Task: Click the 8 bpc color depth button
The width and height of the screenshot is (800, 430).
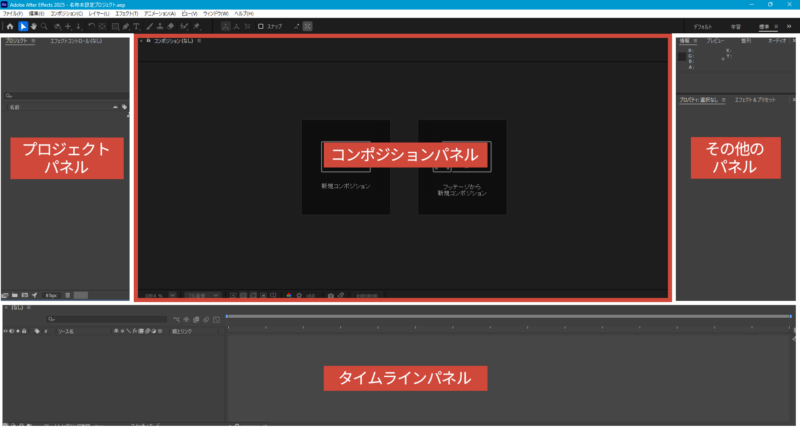Action: coord(51,295)
